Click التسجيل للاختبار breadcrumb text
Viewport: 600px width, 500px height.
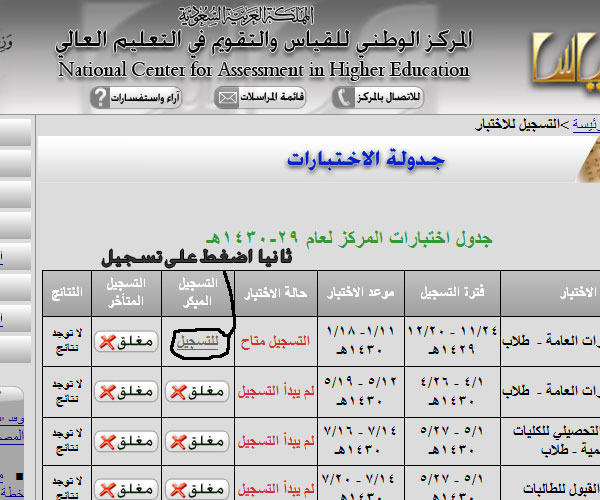[x=517, y=125]
